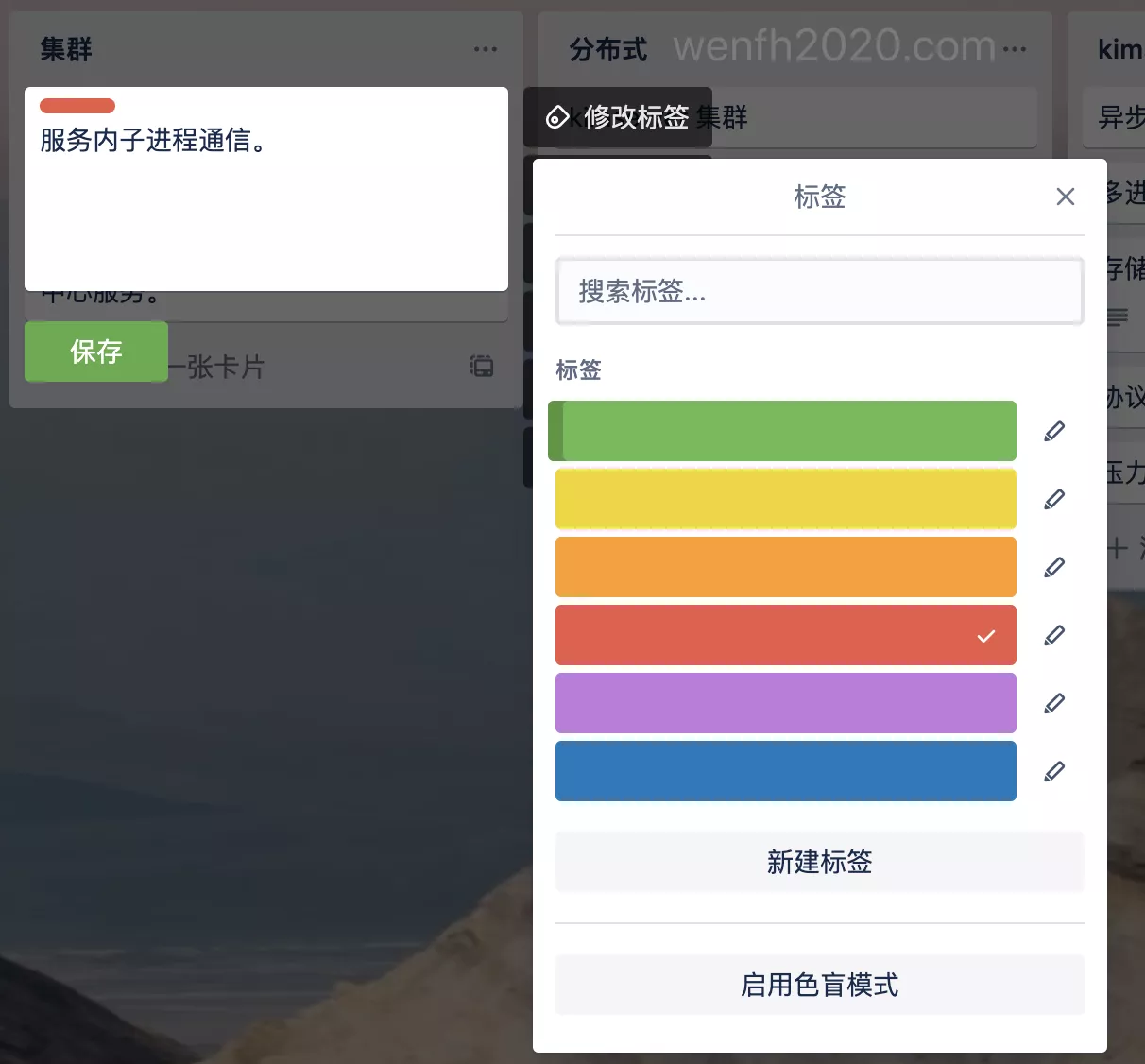Uncheck the selected red label
This screenshot has height=1064, width=1145.
[x=785, y=635]
